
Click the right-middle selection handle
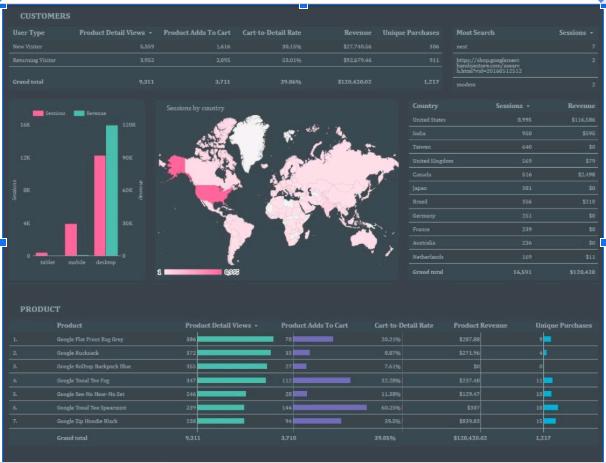[603, 242]
